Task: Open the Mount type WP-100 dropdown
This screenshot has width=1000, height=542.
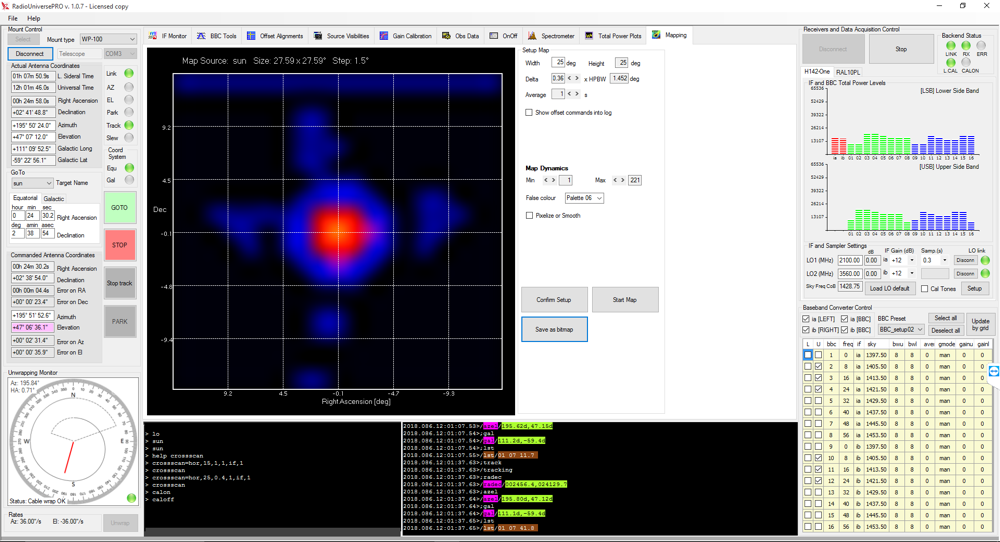Action: point(108,39)
